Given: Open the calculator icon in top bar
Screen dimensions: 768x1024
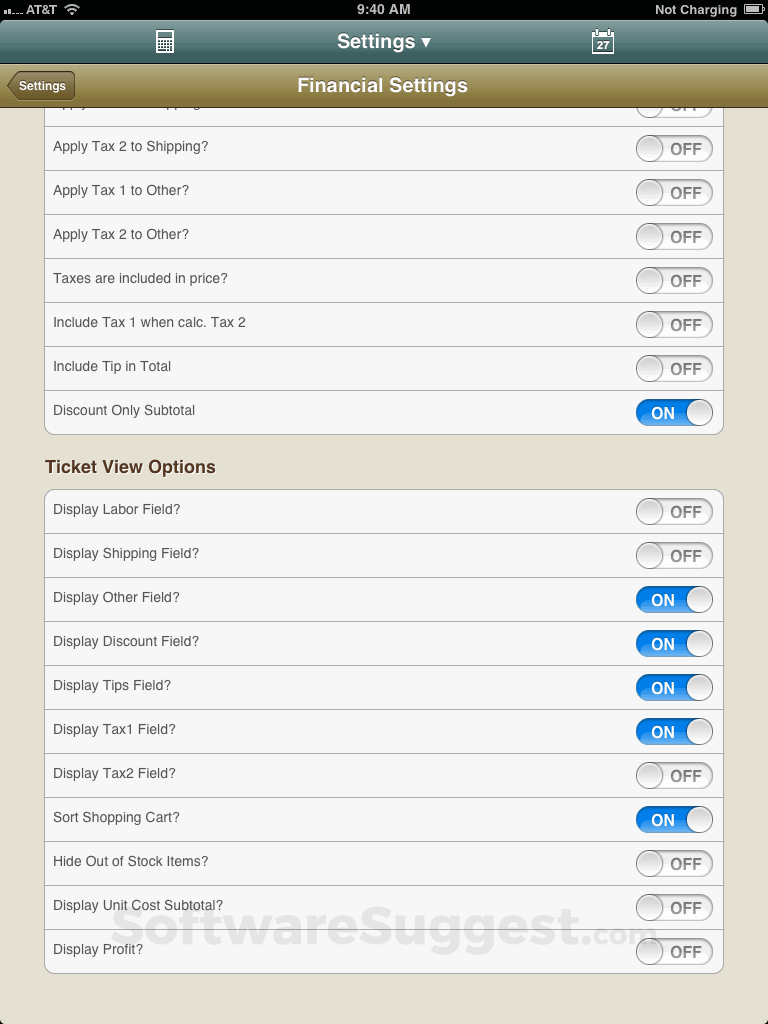Looking at the screenshot, I should coord(165,42).
